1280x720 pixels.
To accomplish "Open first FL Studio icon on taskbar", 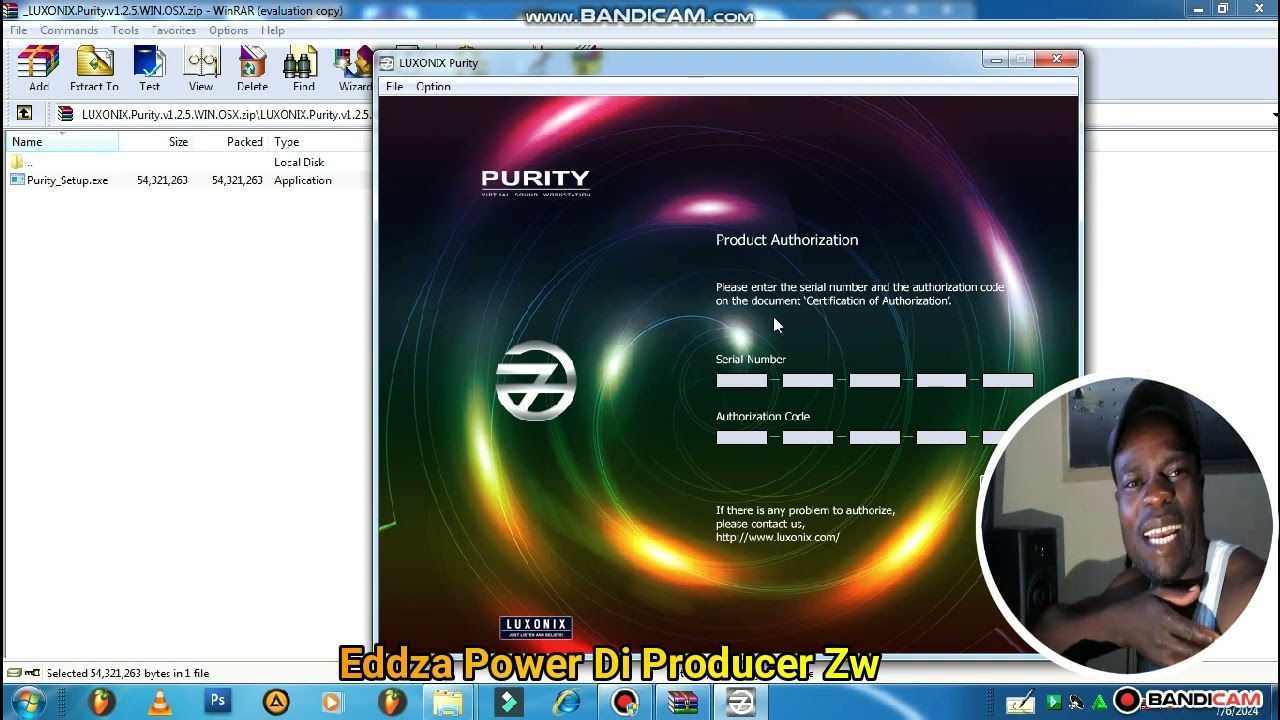I will pyautogui.click(x=101, y=702).
